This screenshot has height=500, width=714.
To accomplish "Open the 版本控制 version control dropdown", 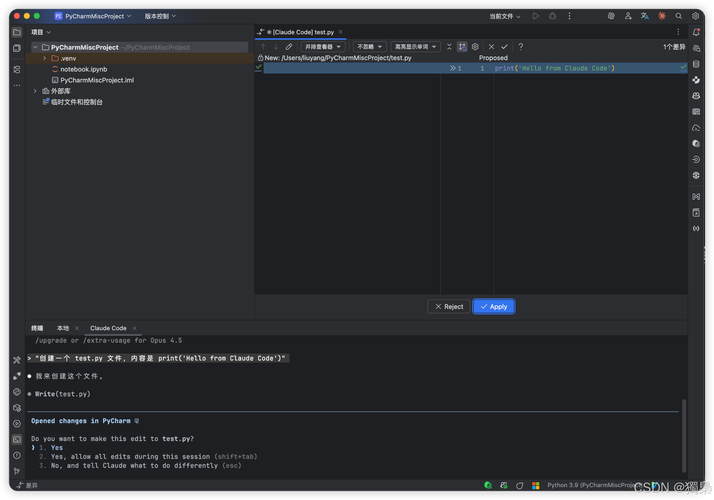I will (160, 16).
